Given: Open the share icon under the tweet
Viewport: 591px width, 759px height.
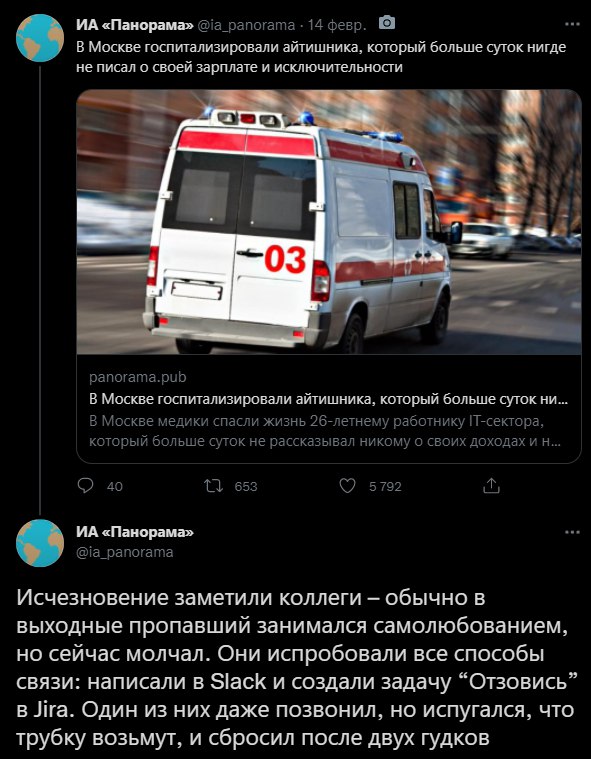Looking at the screenshot, I should [491, 486].
